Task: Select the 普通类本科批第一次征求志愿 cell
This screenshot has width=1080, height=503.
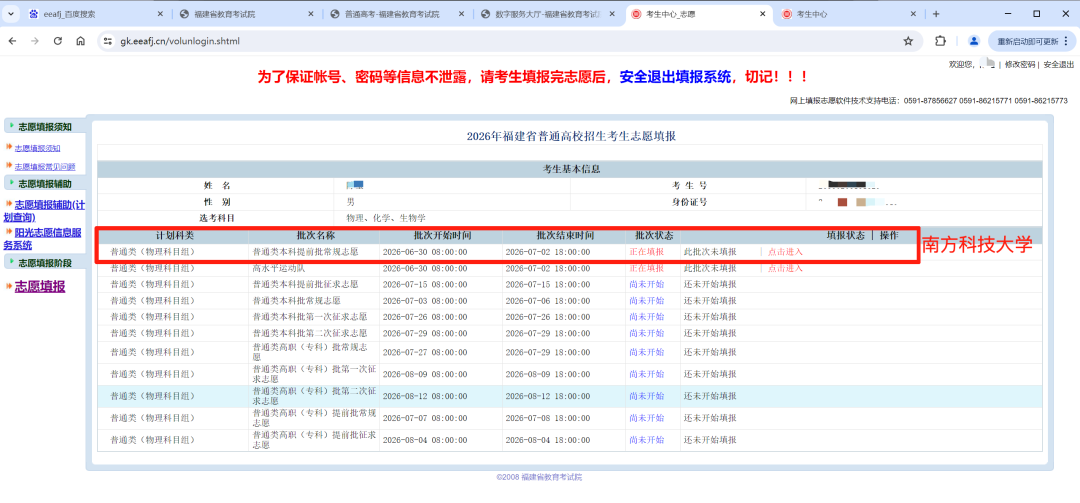Action: 310,317
